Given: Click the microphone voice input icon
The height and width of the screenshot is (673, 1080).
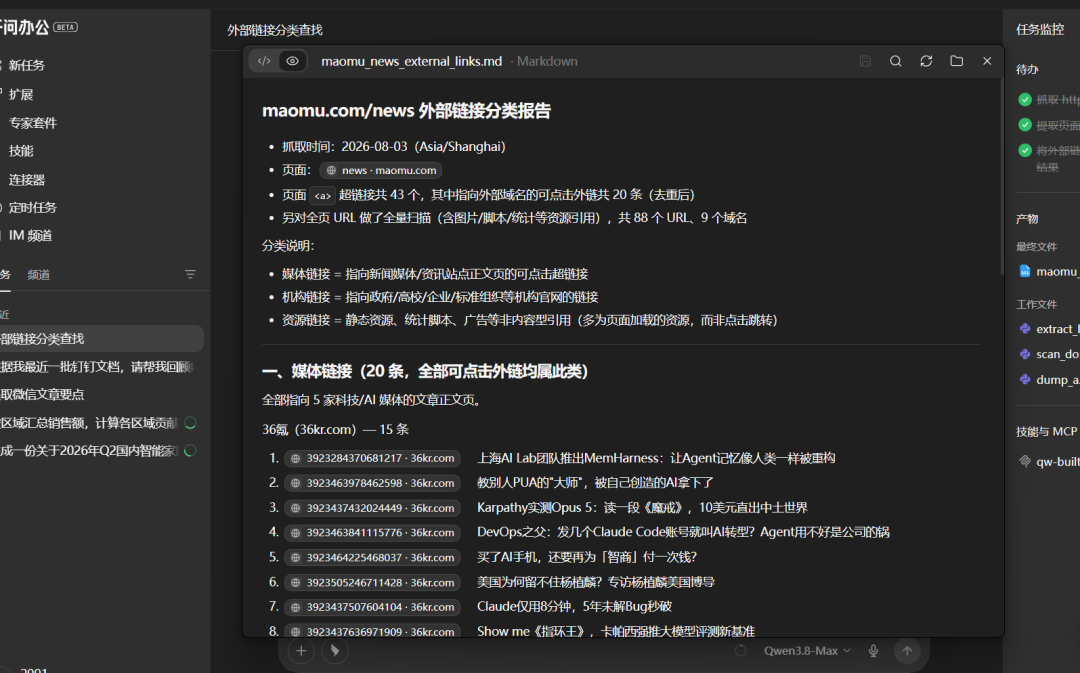Looking at the screenshot, I should 873,650.
